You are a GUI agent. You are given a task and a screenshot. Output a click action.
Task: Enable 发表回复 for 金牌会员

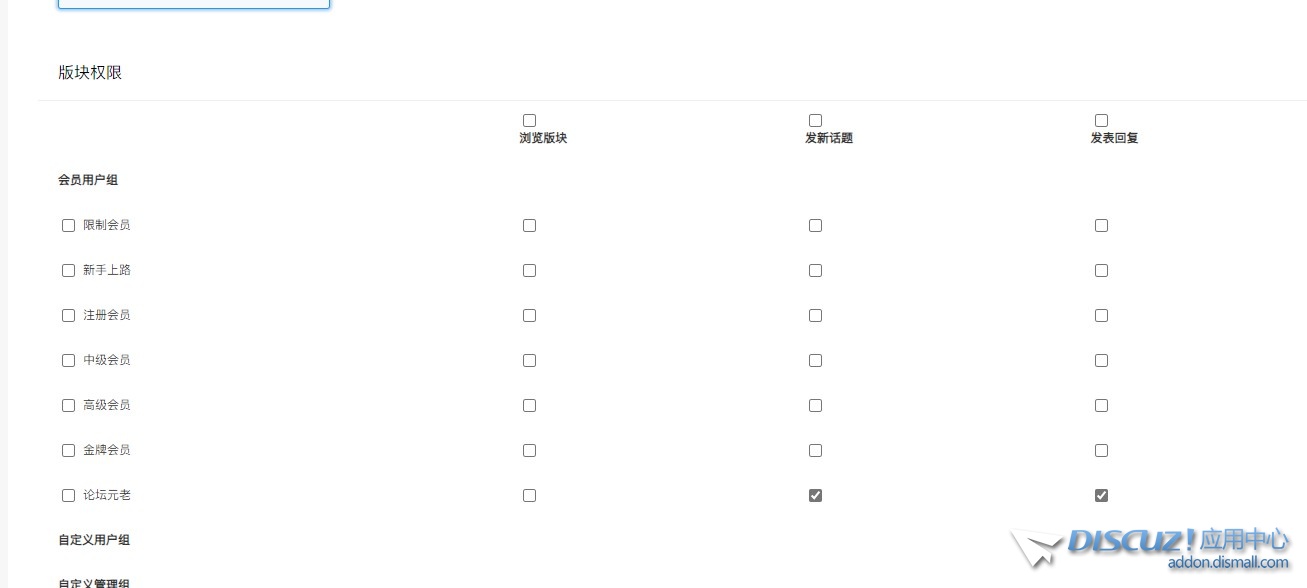coord(1101,451)
